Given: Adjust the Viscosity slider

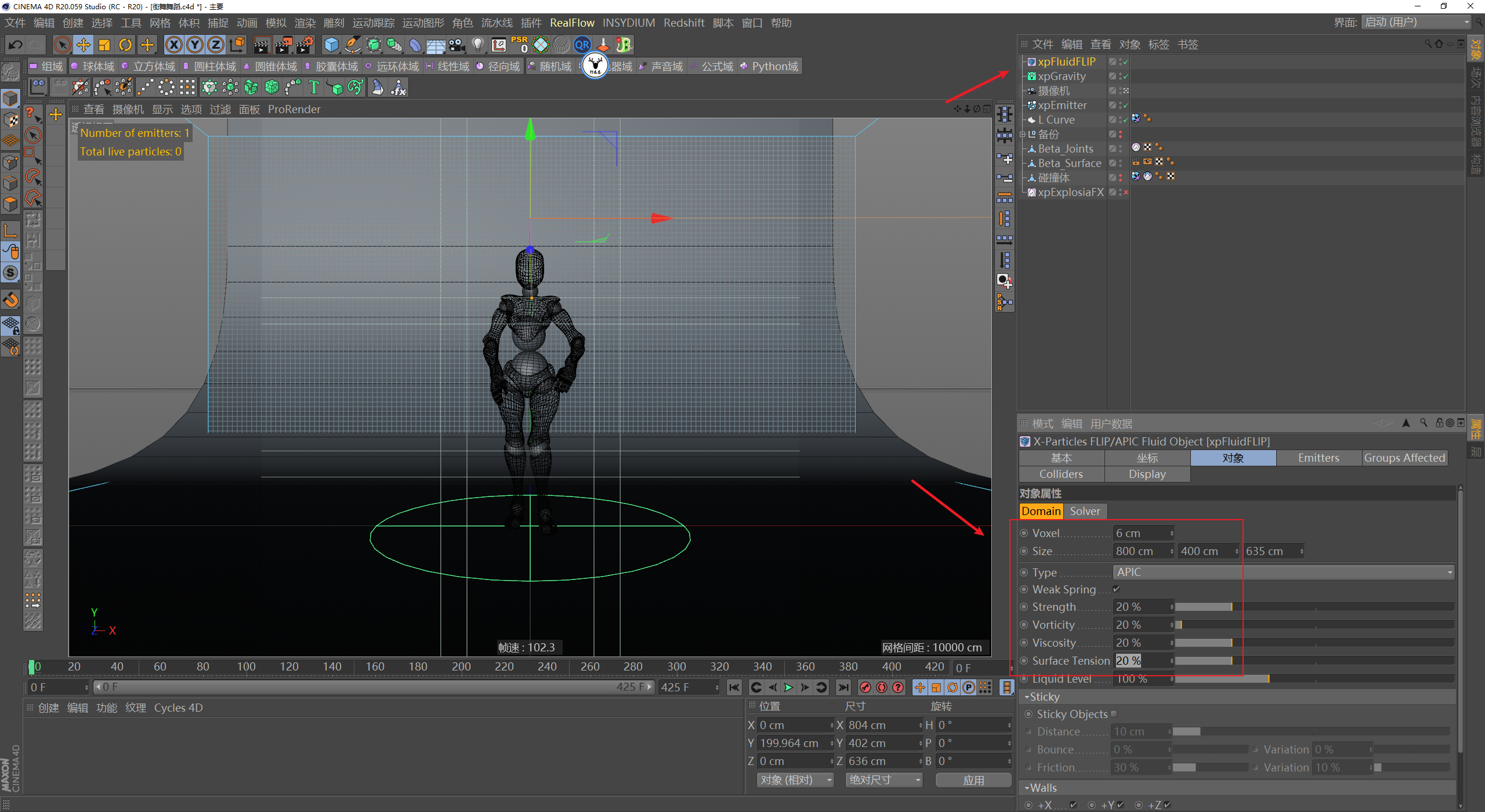Looking at the screenshot, I should pos(1231,643).
